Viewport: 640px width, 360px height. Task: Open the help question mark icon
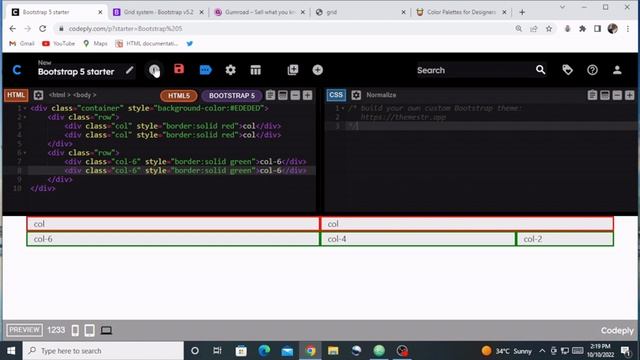(x=592, y=70)
